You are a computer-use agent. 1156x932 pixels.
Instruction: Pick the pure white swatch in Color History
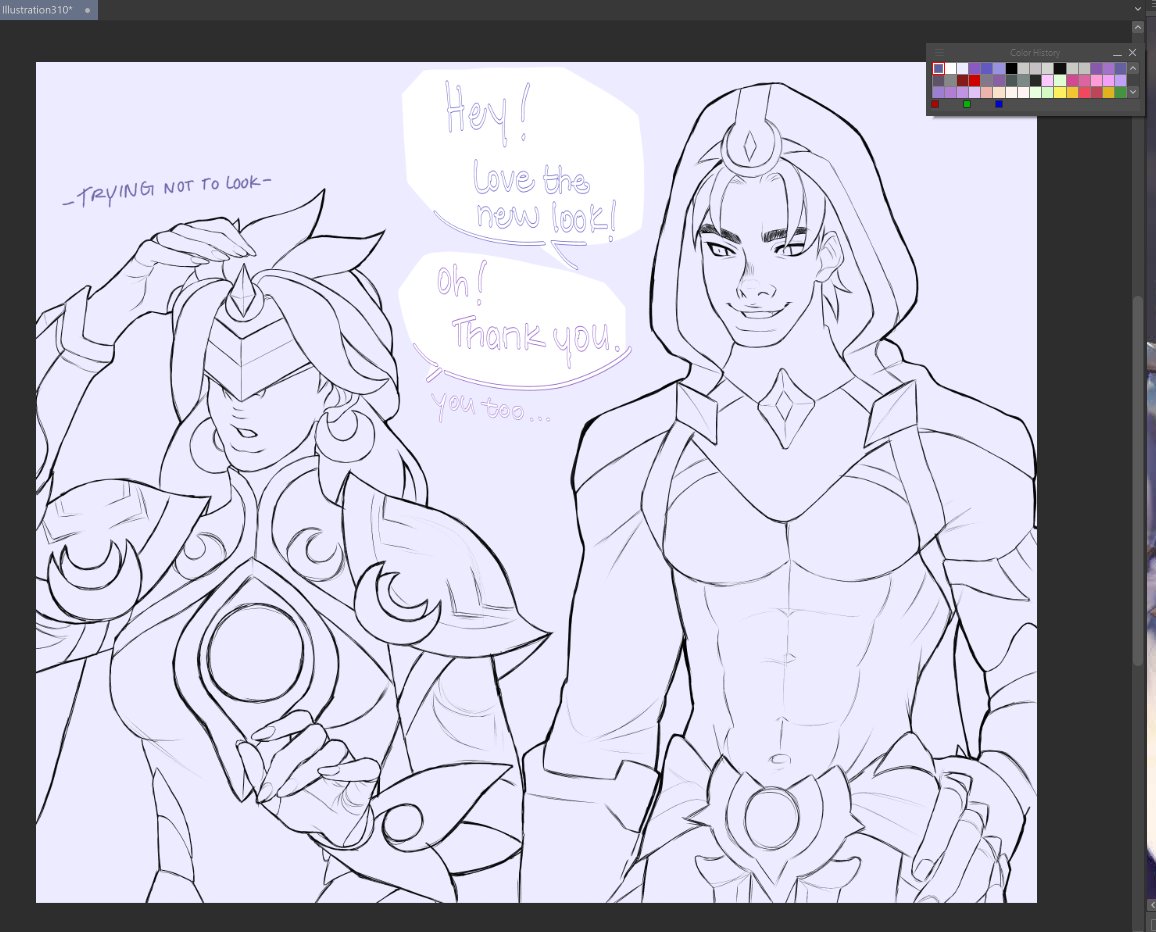pyautogui.click(x=950, y=69)
